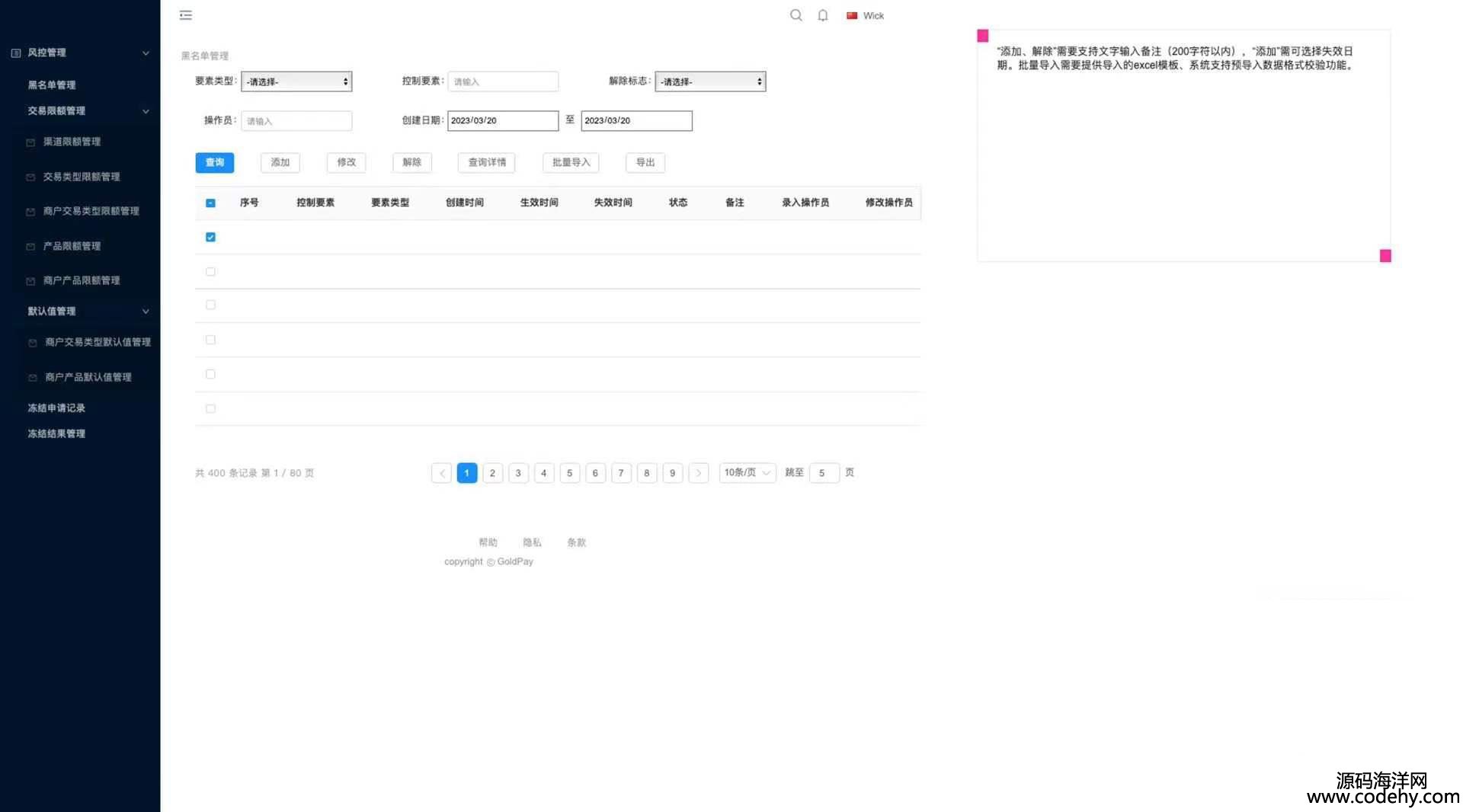Open the 解除标志 dropdown
Viewport: 1463px width, 812px height.
click(x=710, y=82)
